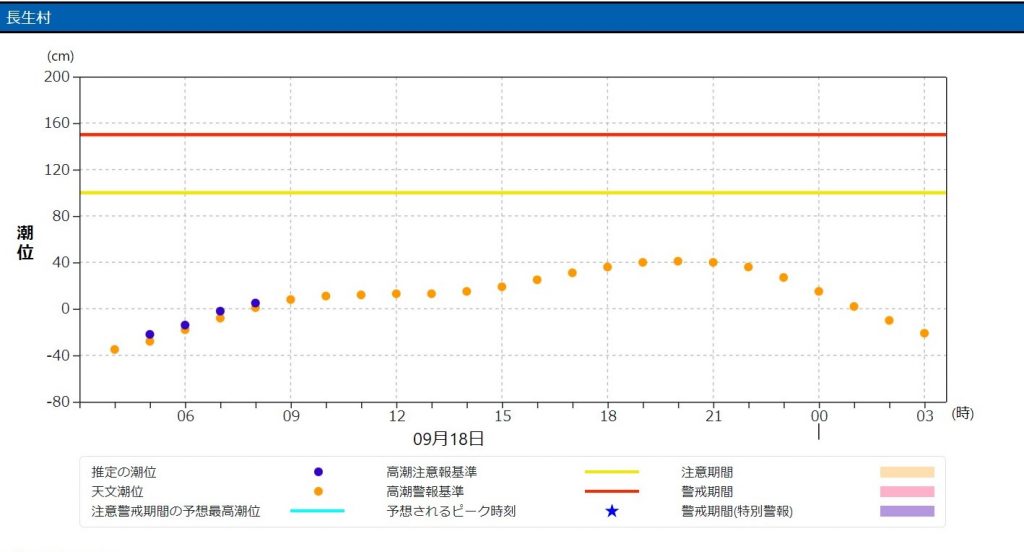Click the (時) unit label
The height and width of the screenshot is (552, 1024).
(x=963, y=413)
